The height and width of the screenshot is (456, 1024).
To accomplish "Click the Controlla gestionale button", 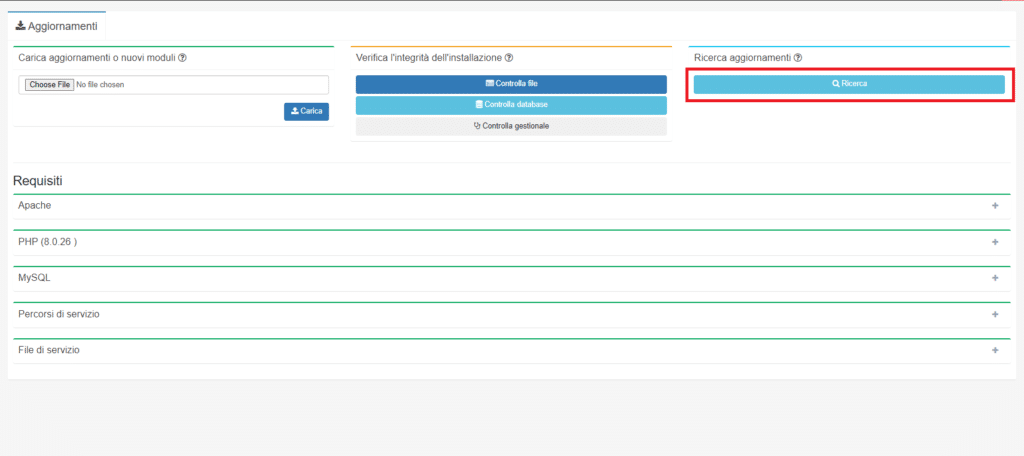I will 511,126.
